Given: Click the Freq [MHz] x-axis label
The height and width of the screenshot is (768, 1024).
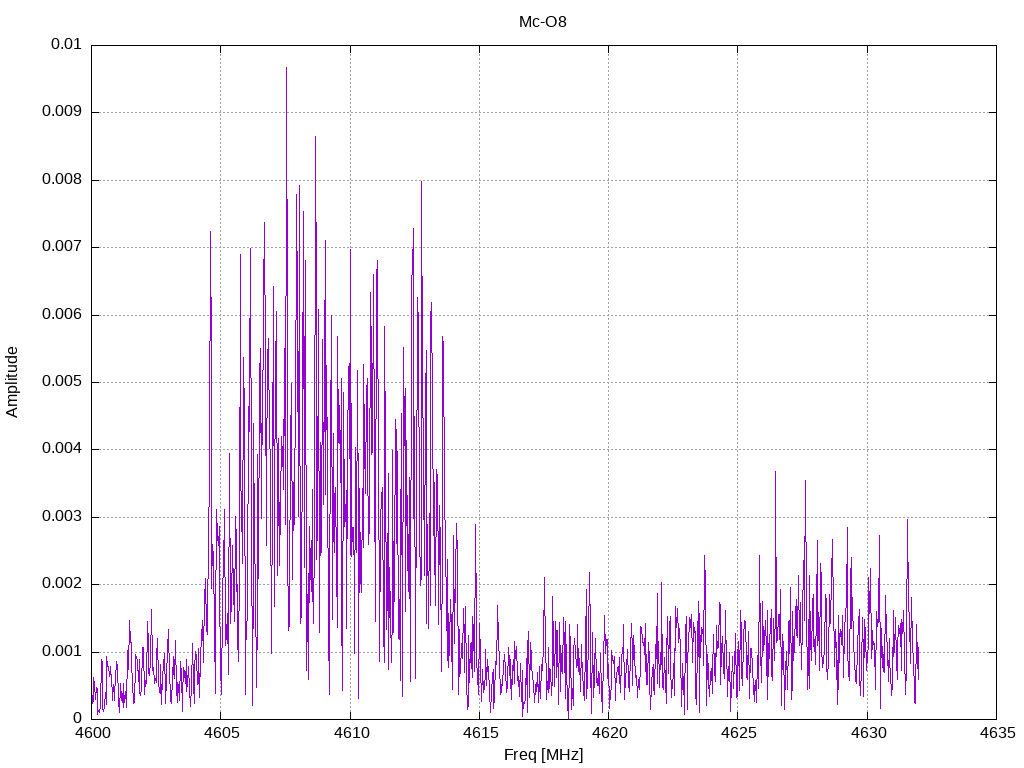Looking at the screenshot, I should 543,755.
